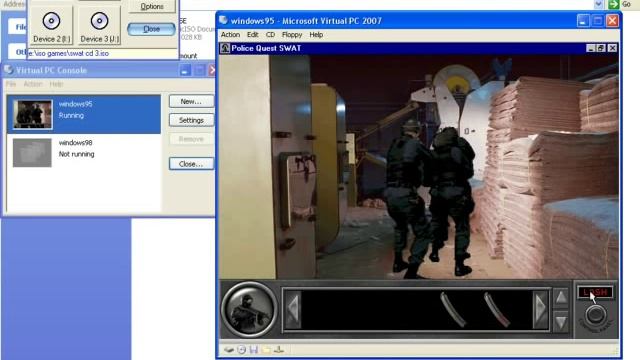Click the red LASH display
640x360 pixels.
[x=595, y=292]
